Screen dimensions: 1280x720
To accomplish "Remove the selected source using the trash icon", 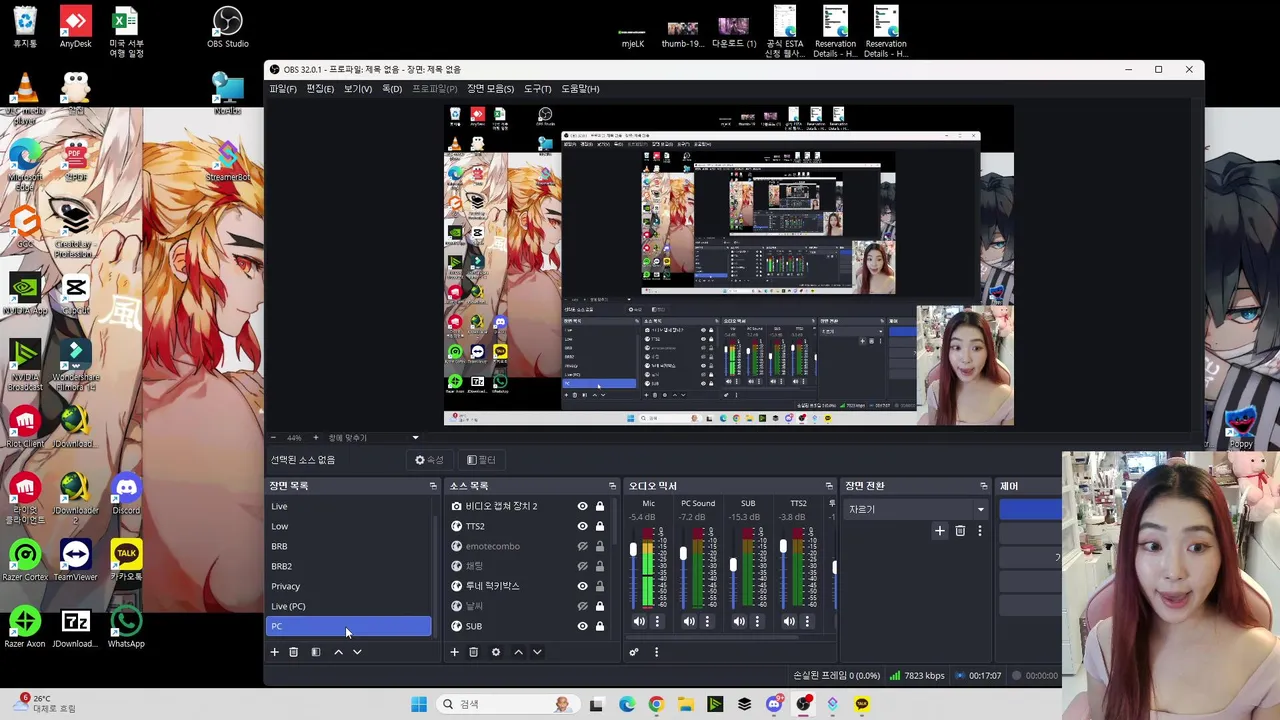I will 473,652.
